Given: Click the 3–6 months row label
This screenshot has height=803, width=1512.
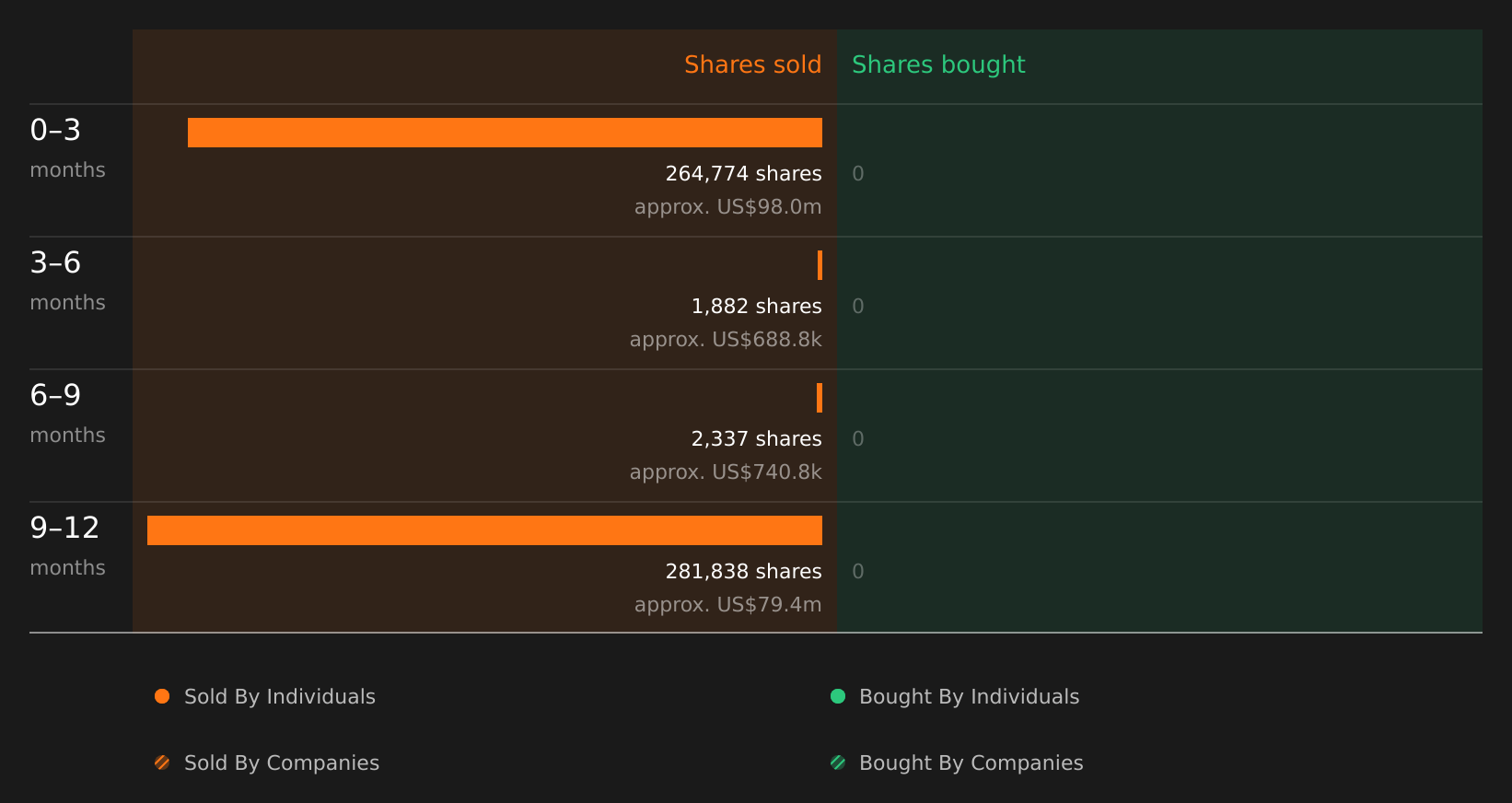Looking at the screenshot, I should 67,281.
